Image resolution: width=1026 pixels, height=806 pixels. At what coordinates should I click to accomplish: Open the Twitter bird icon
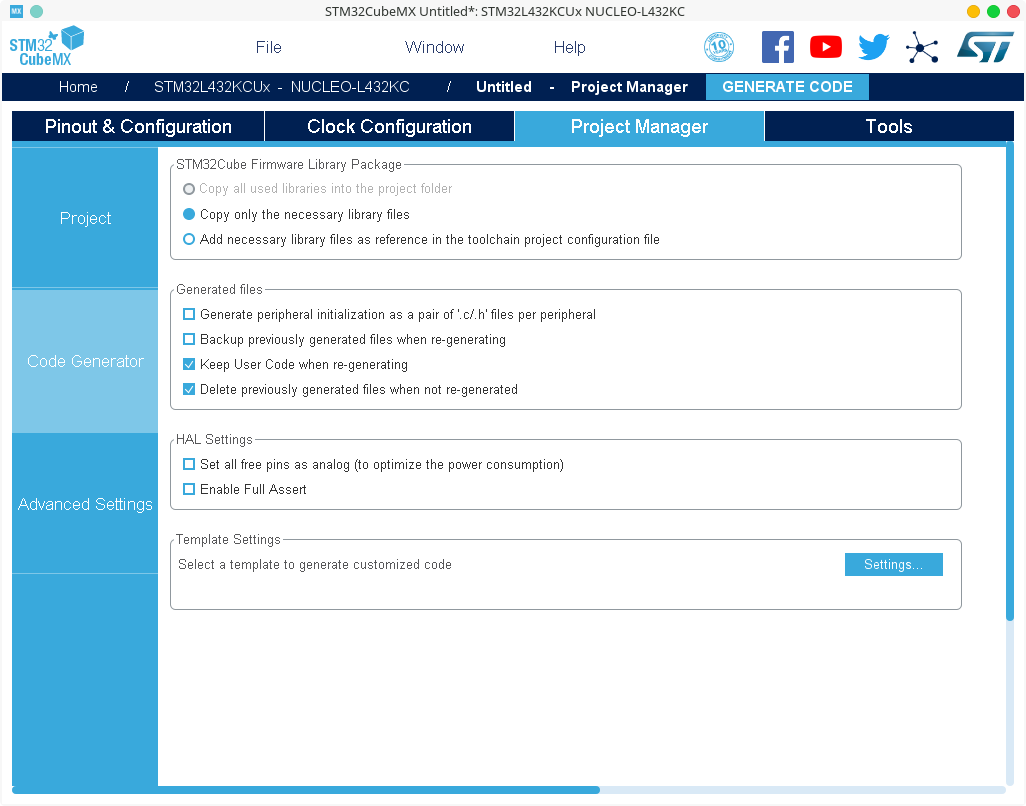click(873, 47)
